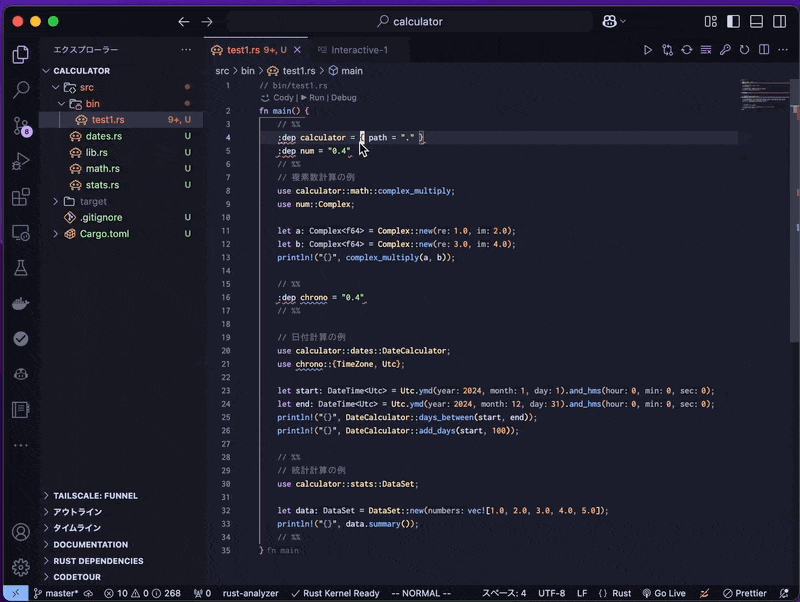Open the Docker whale icon
This screenshot has width=800, height=602.
[20, 304]
